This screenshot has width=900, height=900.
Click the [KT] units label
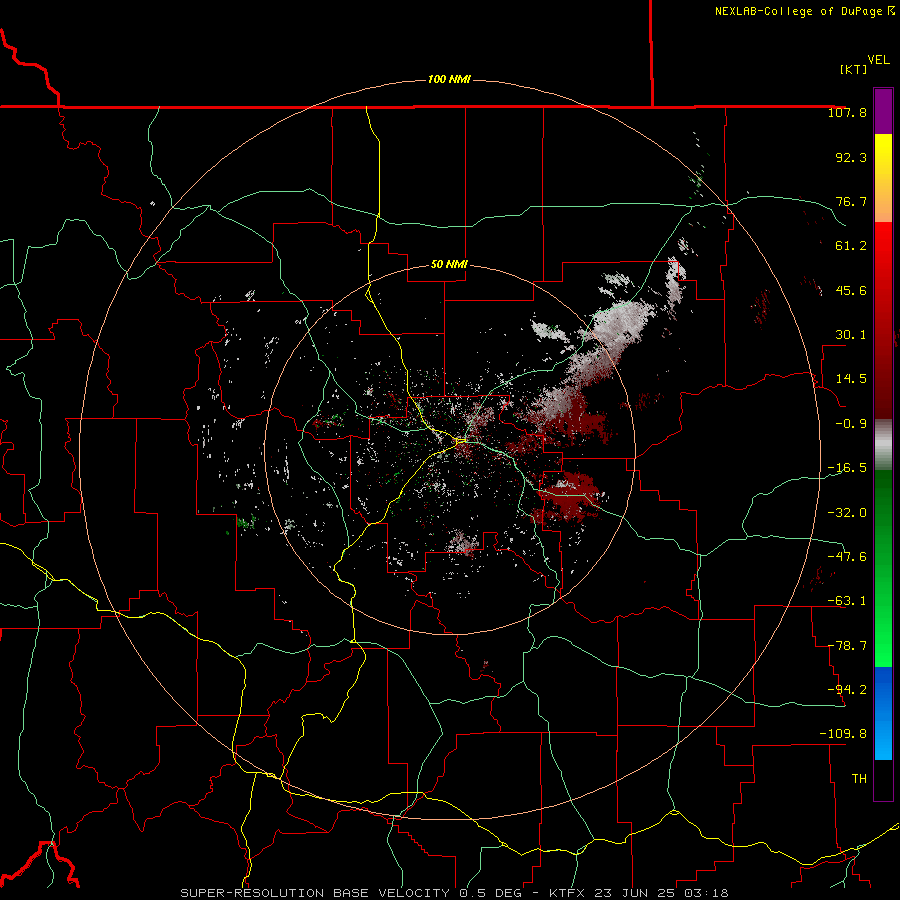(854, 69)
